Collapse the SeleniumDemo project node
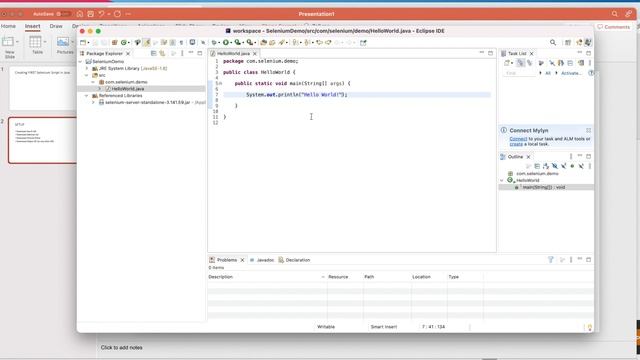 click(x=80, y=62)
